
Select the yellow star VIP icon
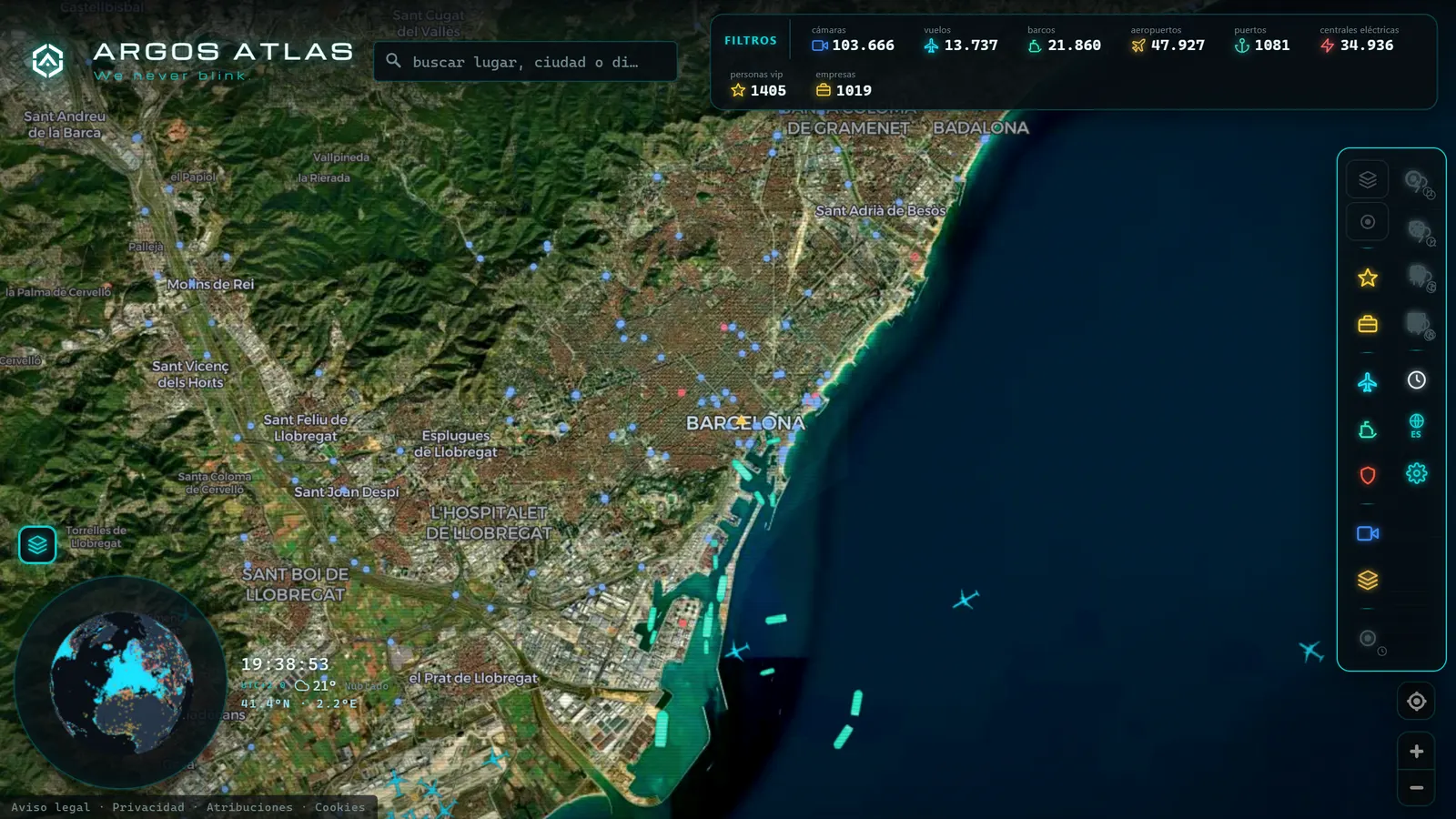coord(1367,278)
